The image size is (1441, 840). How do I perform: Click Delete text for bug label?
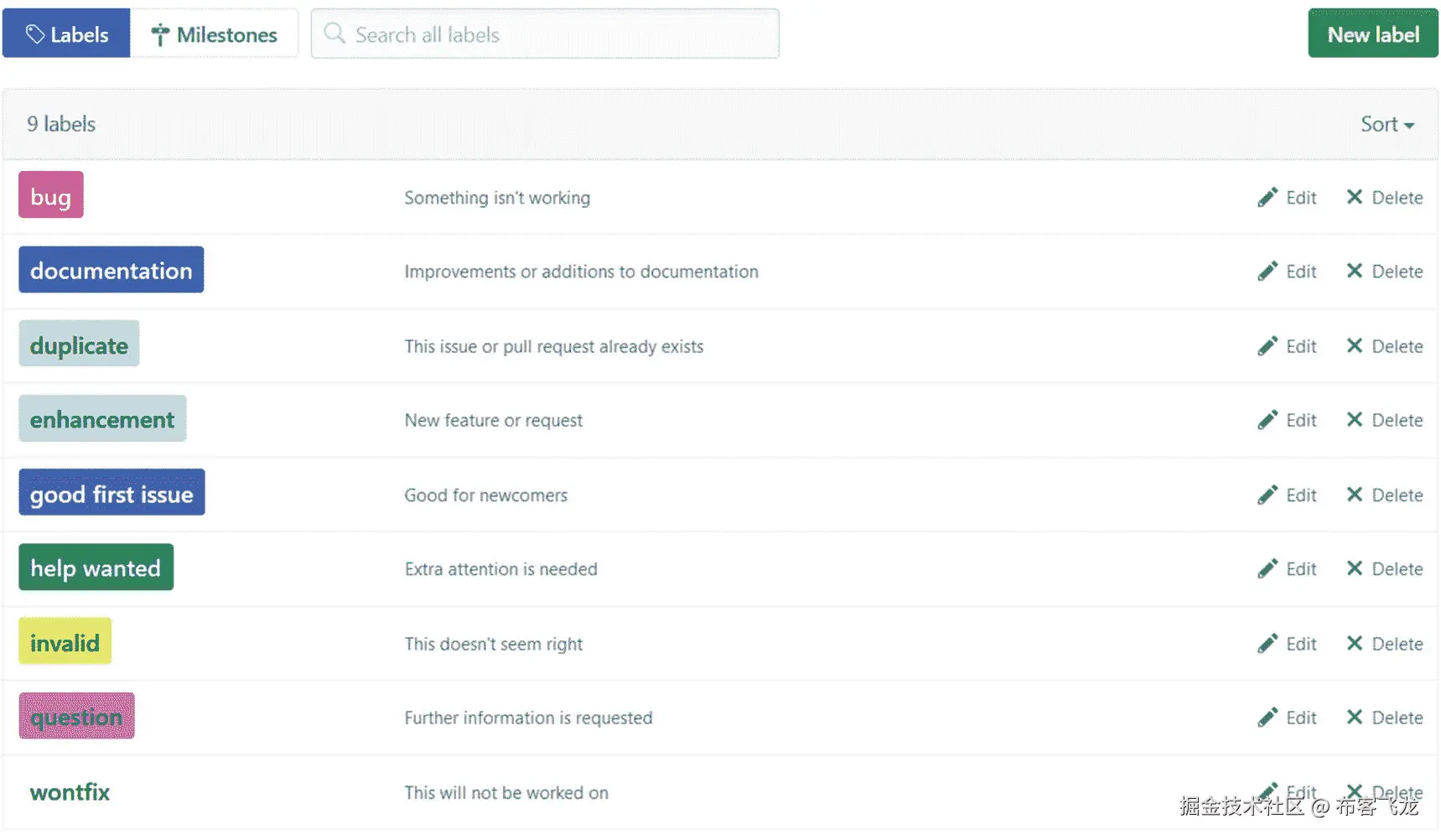[x=1397, y=198]
